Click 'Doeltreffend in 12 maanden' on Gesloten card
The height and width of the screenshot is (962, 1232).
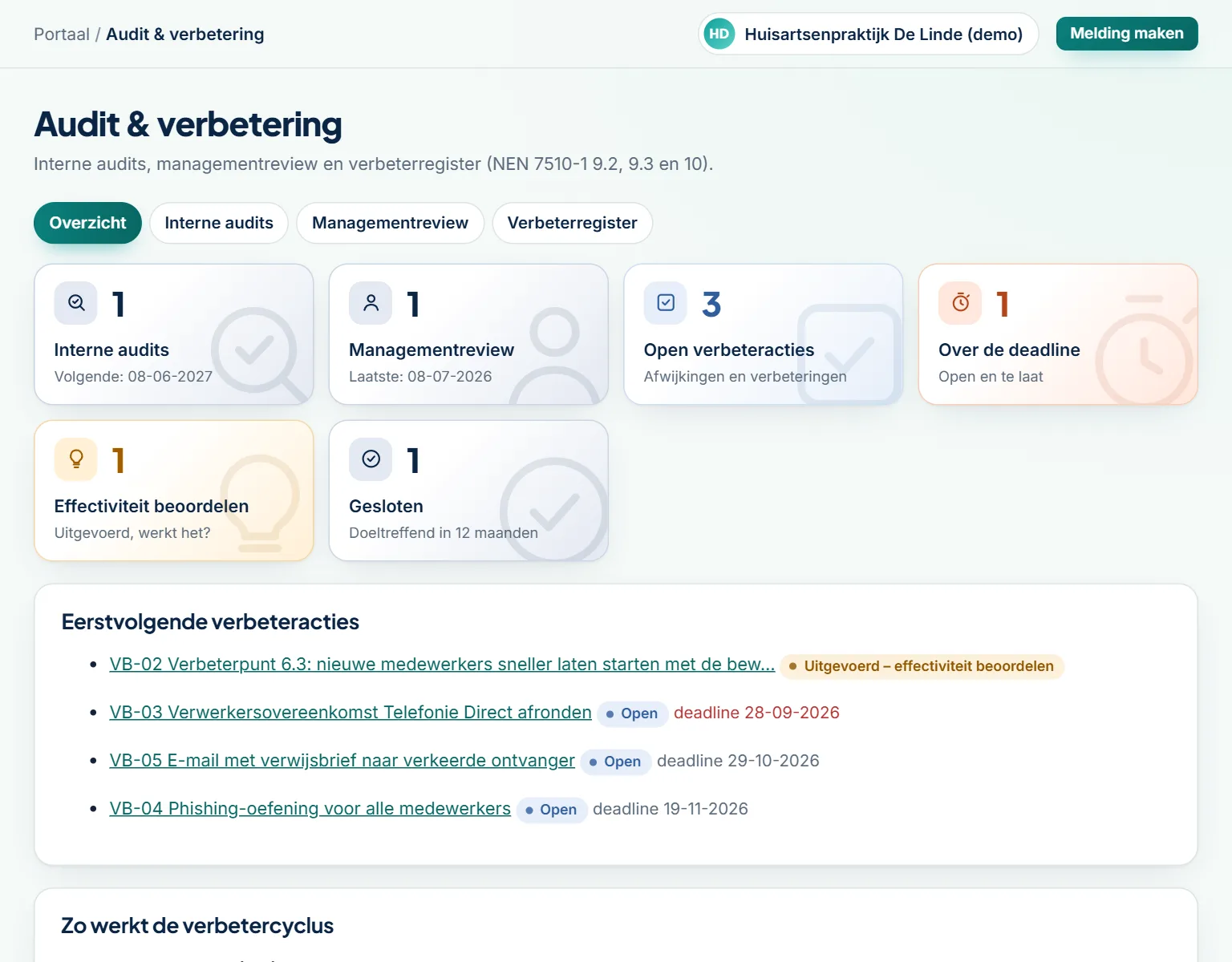tap(444, 533)
